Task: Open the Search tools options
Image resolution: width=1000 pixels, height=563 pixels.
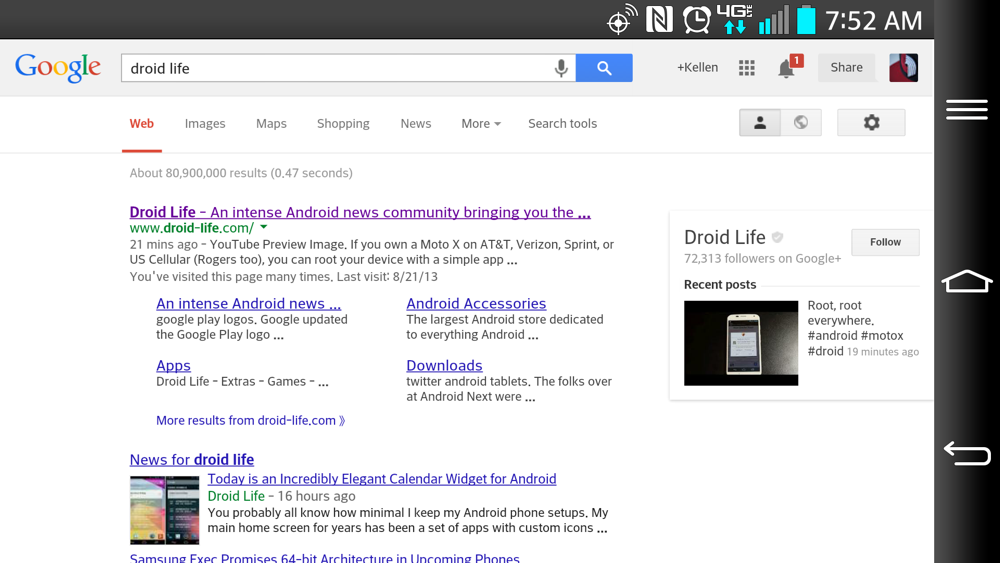Action: coord(562,124)
